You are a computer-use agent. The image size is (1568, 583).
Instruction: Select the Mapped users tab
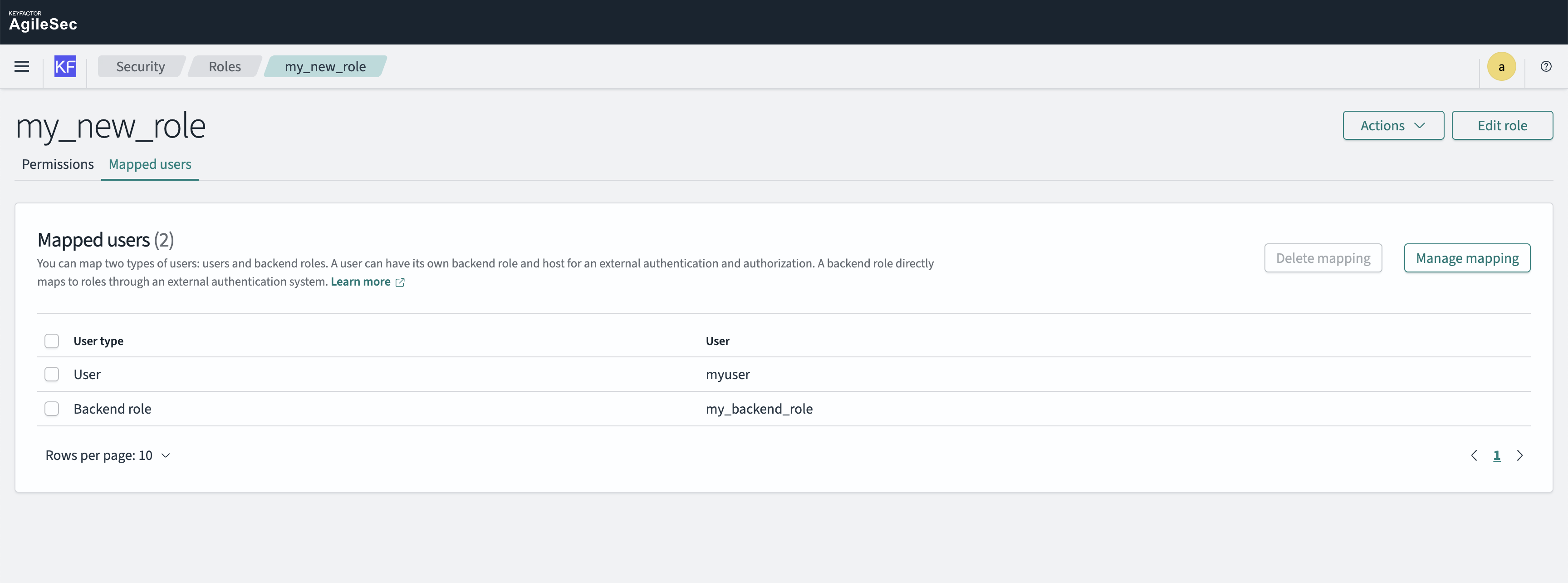tap(150, 164)
